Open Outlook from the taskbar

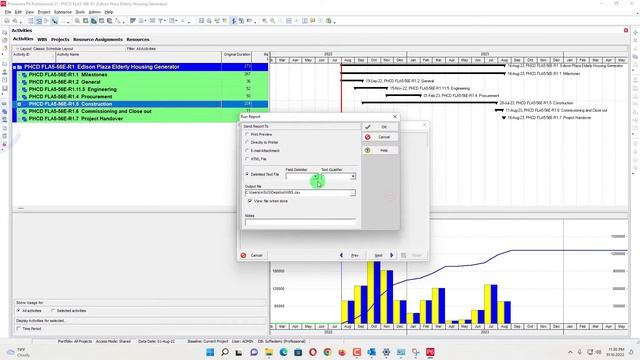[x=371, y=352]
